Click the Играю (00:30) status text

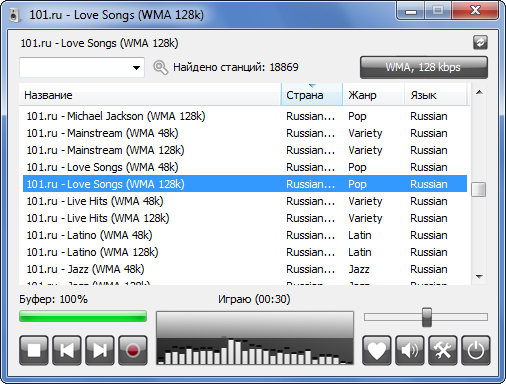[254, 299]
